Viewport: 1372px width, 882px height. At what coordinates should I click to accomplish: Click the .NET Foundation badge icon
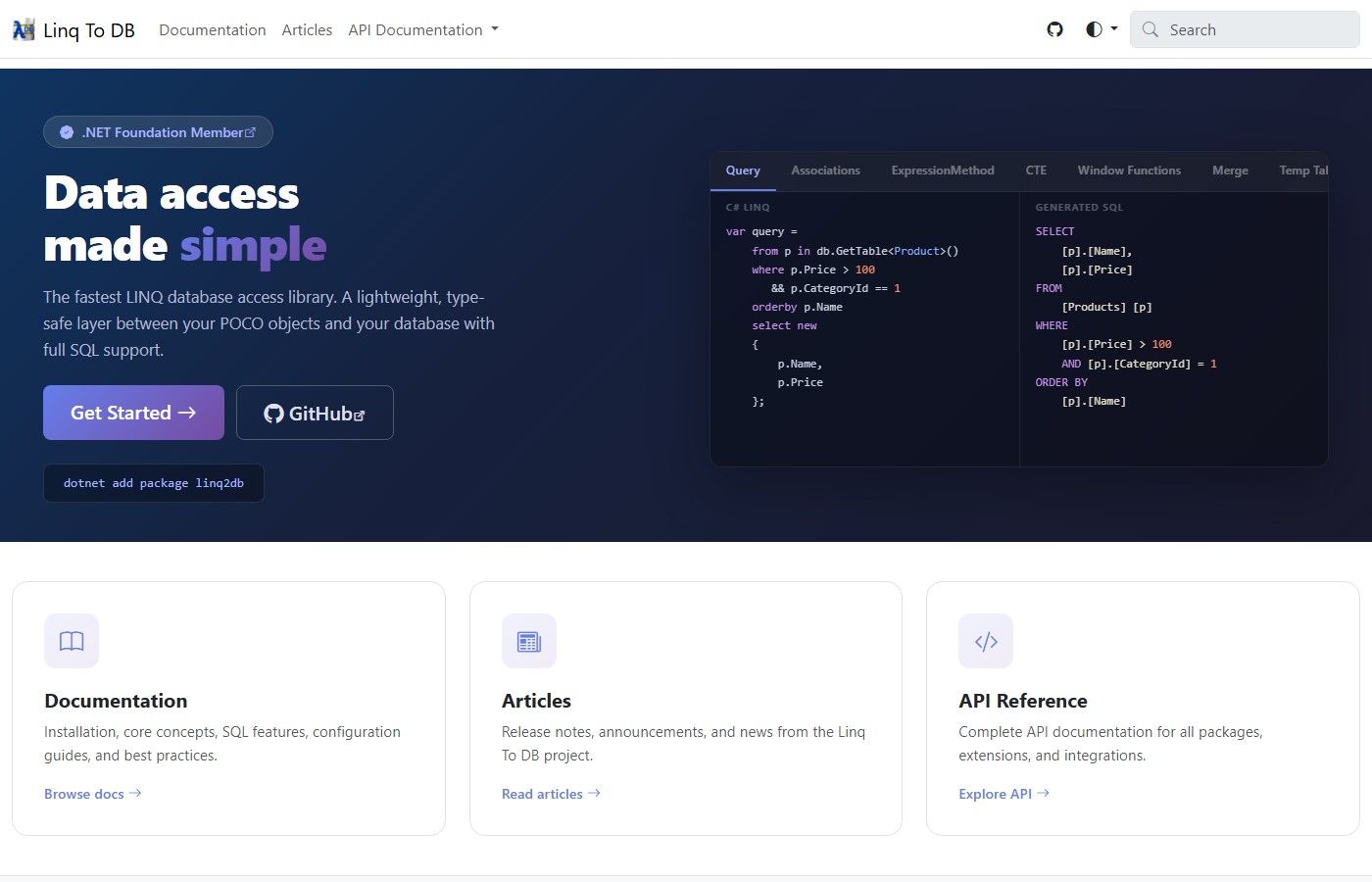point(67,132)
